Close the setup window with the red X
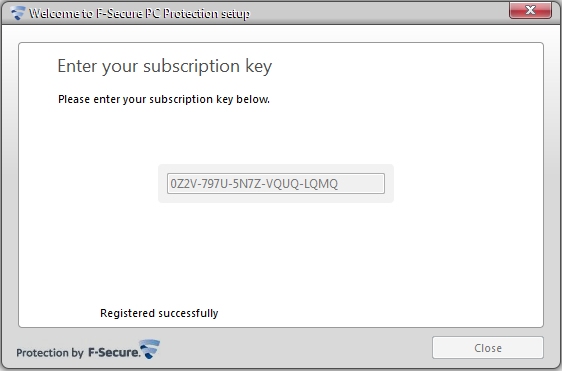This screenshot has height=371, width=562. click(x=530, y=10)
